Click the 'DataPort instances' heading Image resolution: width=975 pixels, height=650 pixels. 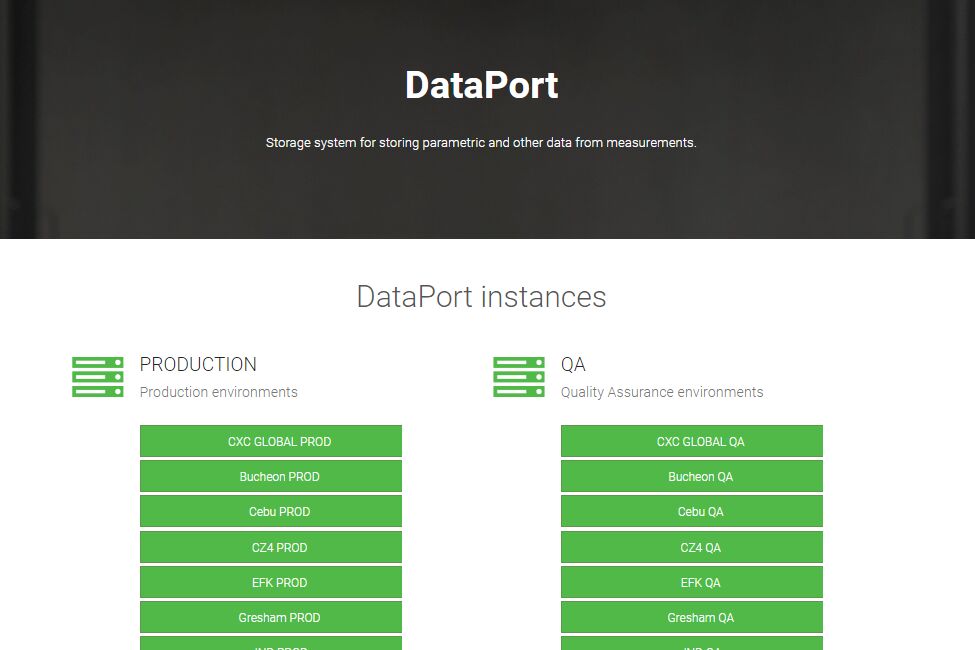point(481,297)
